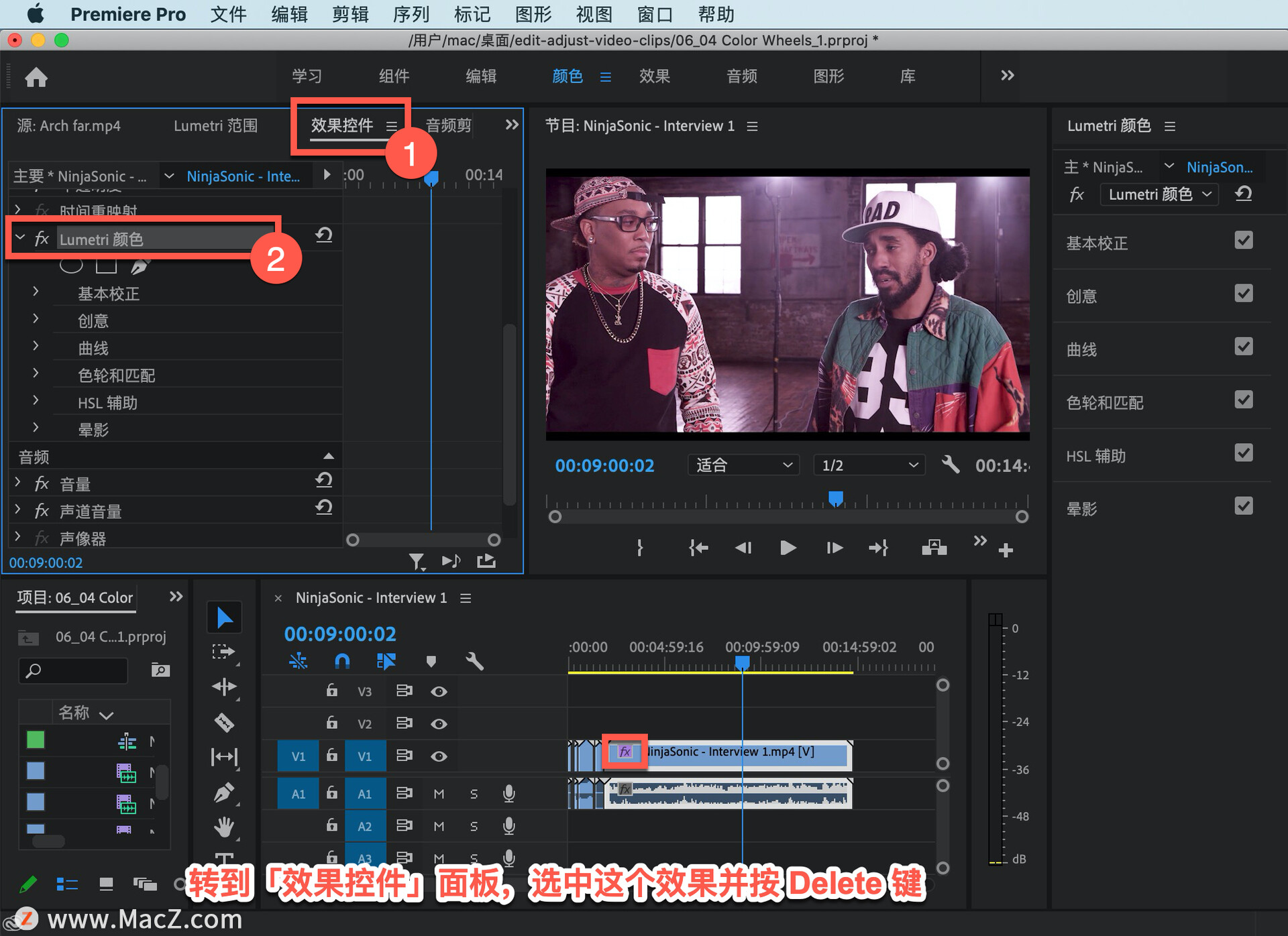Select the Track Select Forward tool
1288x936 pixels.
pyautogui.click(x=224, y=652)
